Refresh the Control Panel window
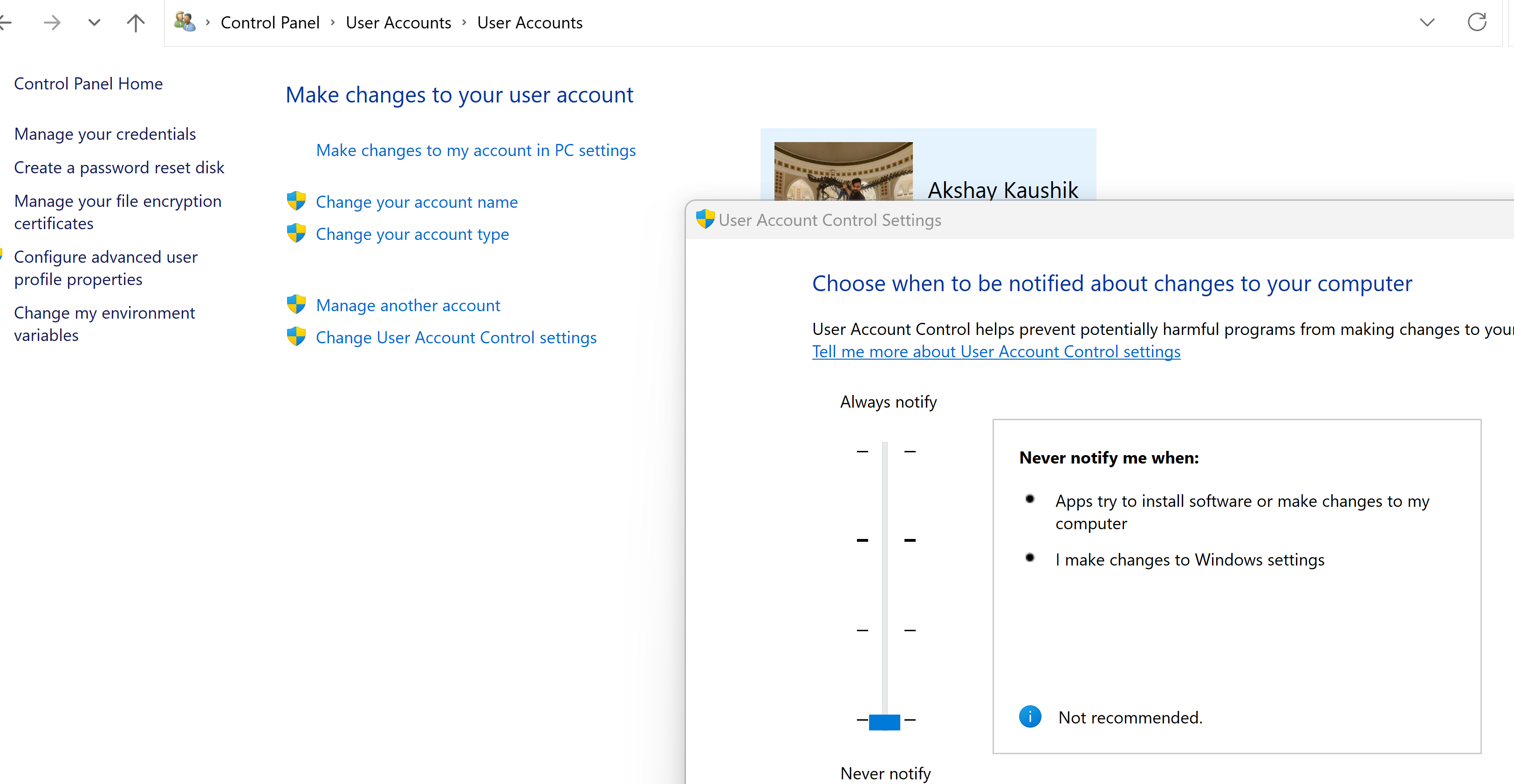 1477,22
